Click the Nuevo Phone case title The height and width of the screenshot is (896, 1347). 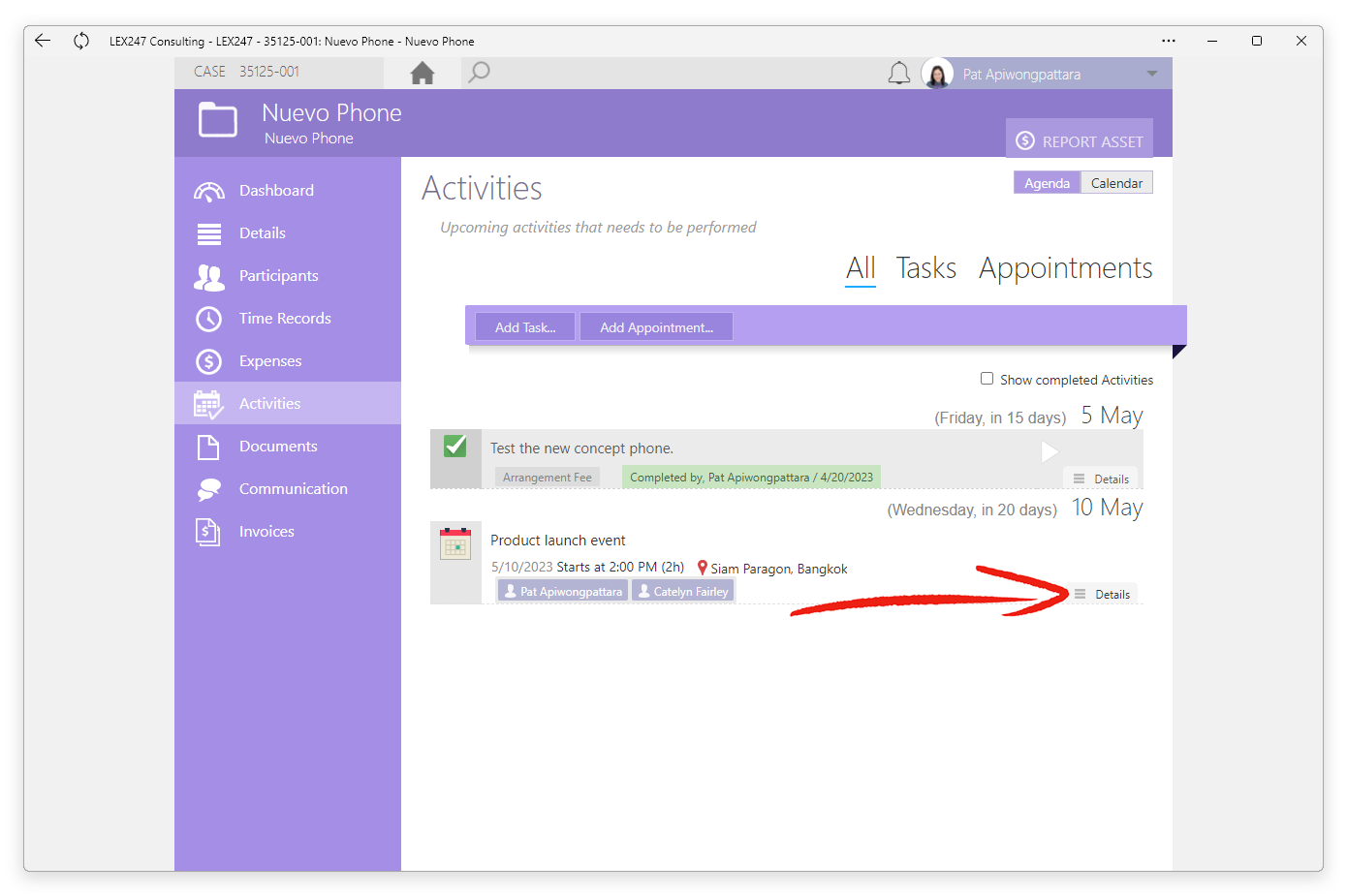coord(331,113)
